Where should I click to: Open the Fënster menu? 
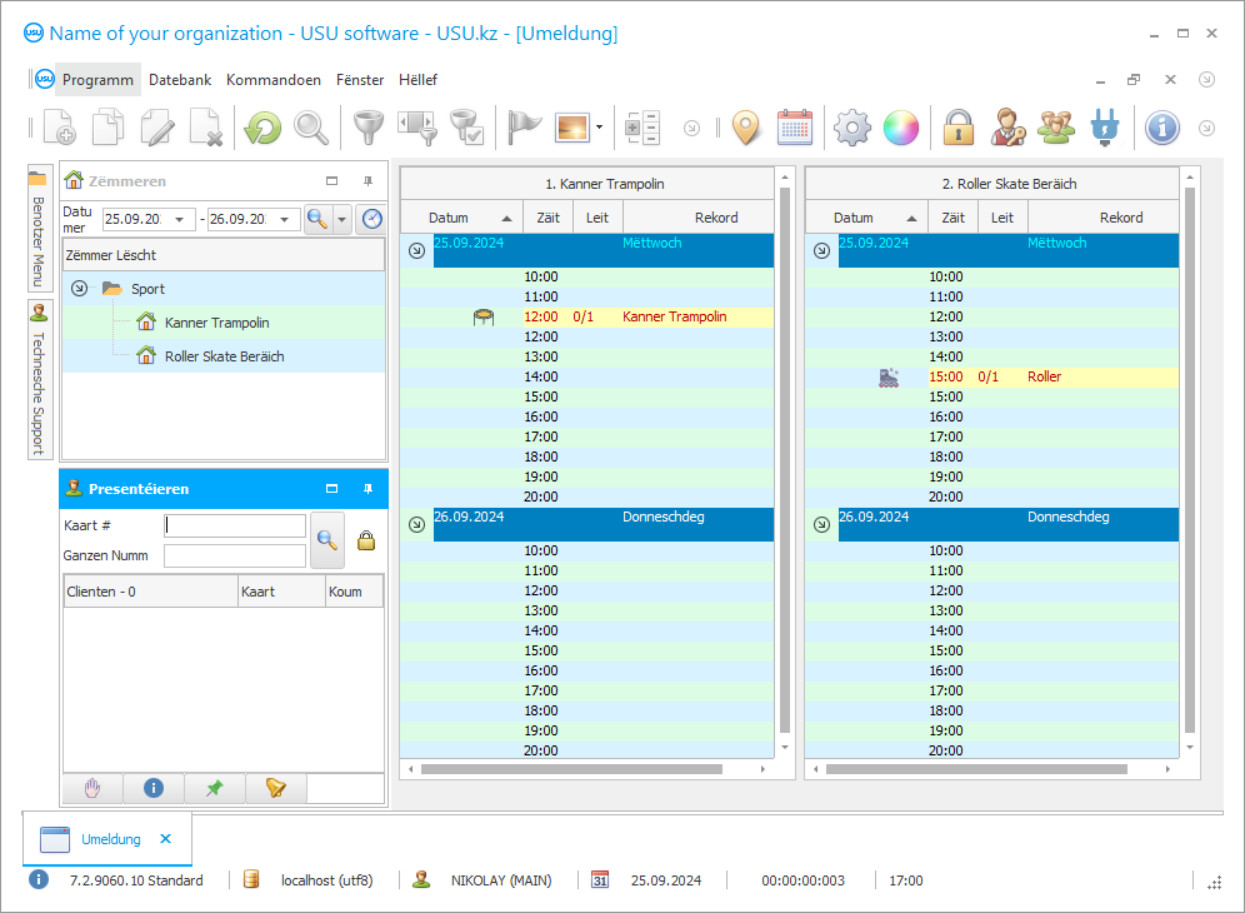(360, 80)
